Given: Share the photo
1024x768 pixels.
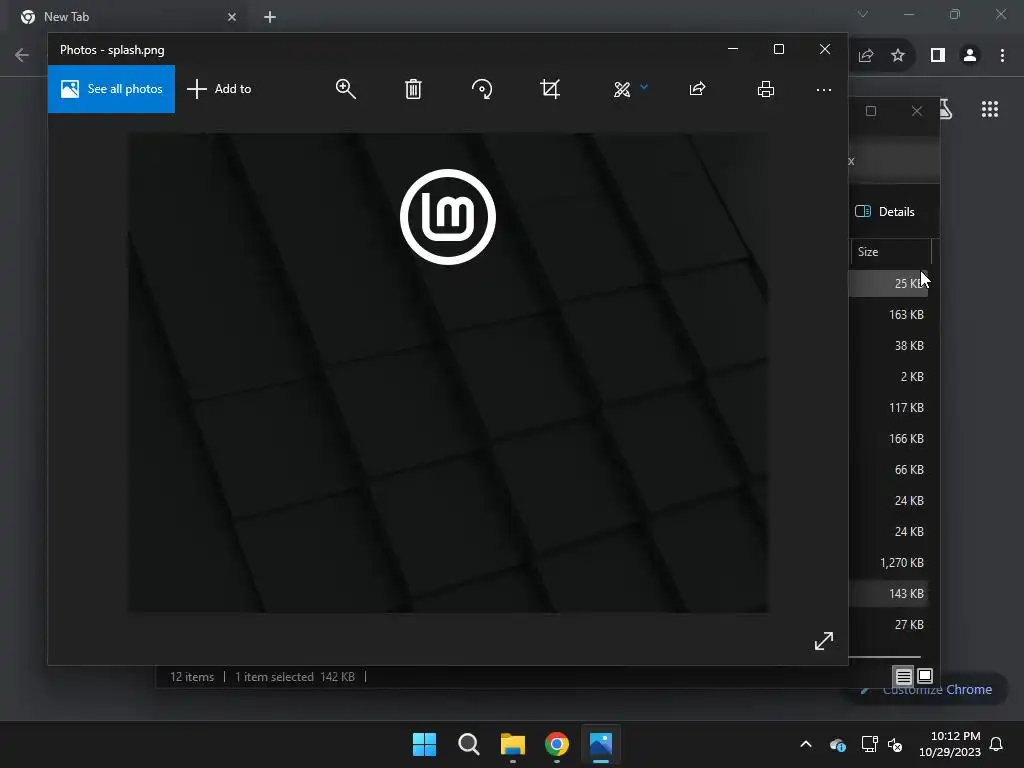Looking at the screenshot, I should click(x=697, y=89).
